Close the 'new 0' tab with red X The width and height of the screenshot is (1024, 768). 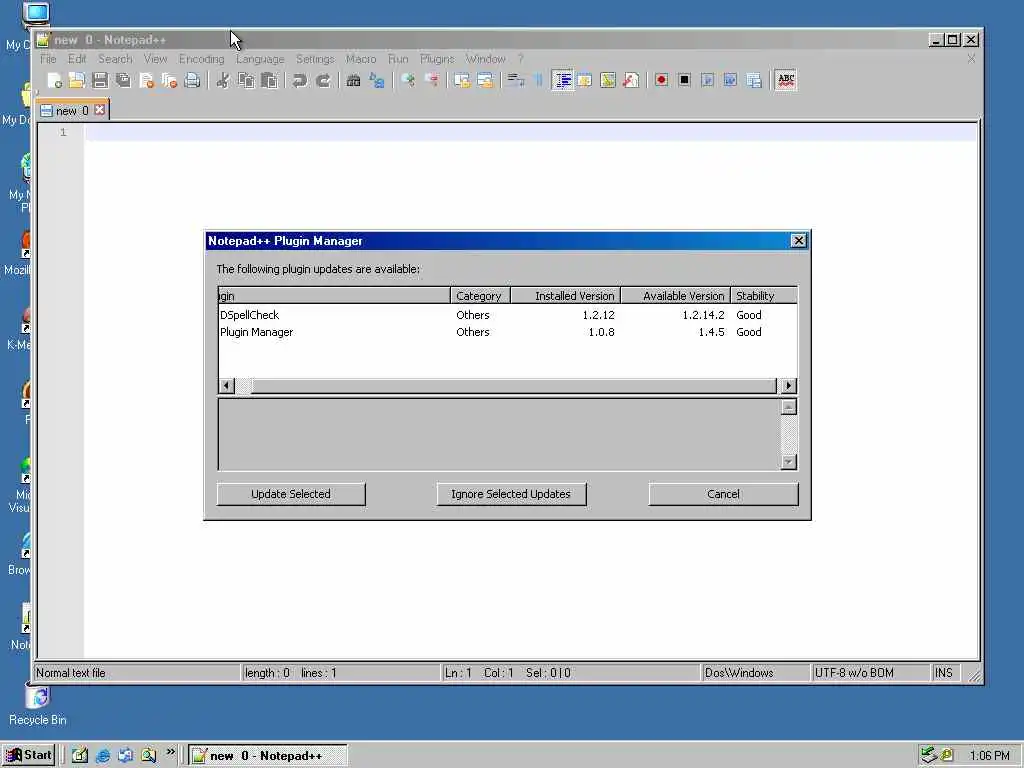99,110
